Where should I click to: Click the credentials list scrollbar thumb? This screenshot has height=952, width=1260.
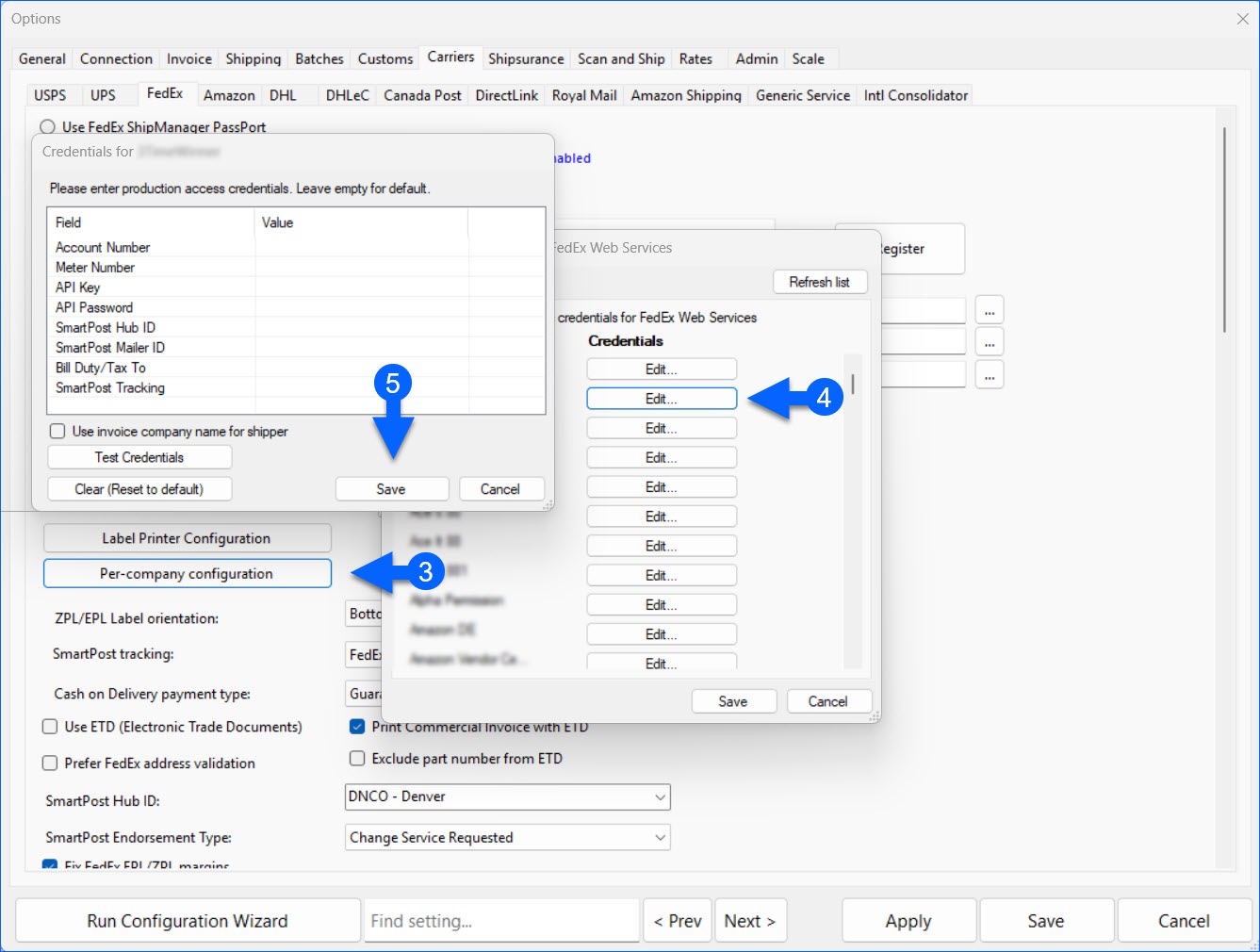click(853, 384)
